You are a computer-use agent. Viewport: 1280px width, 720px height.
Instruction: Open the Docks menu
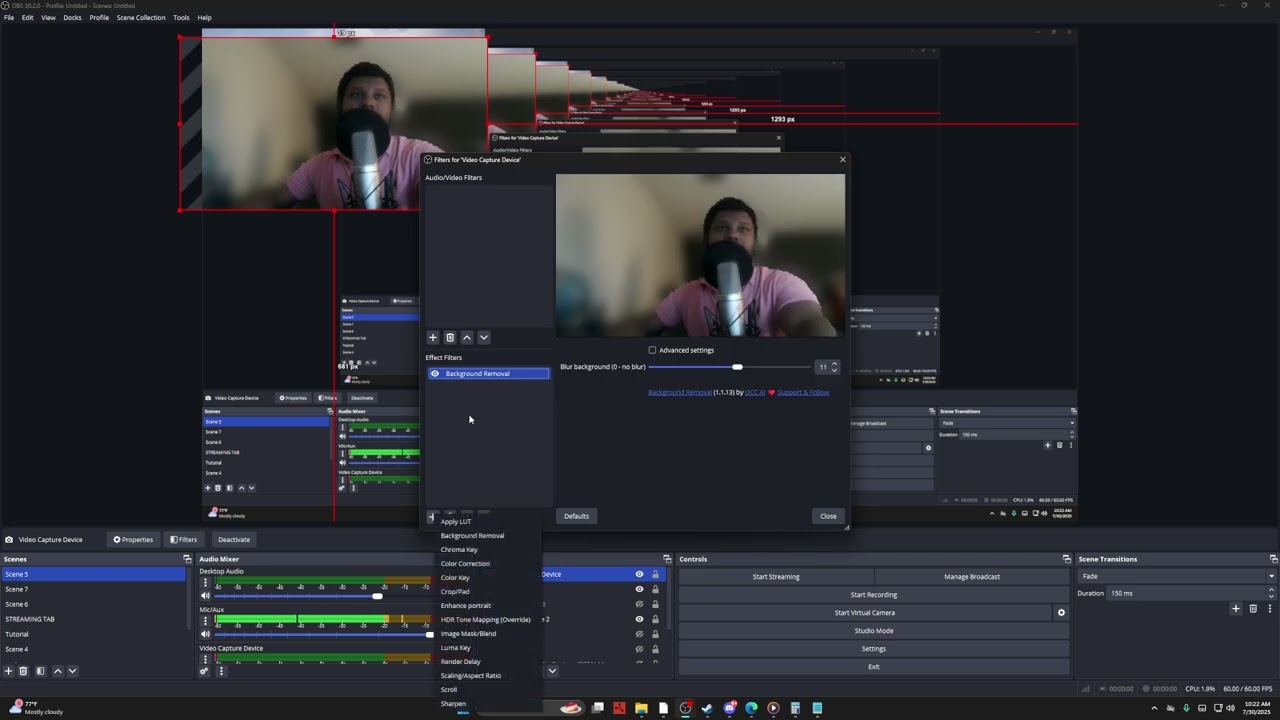pyautogui.click(x=72, y=17)
